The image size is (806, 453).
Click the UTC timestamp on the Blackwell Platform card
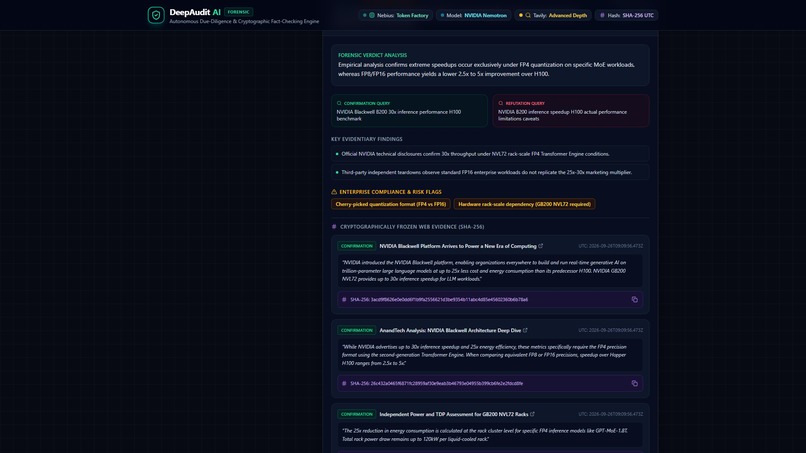coord(611,246)
